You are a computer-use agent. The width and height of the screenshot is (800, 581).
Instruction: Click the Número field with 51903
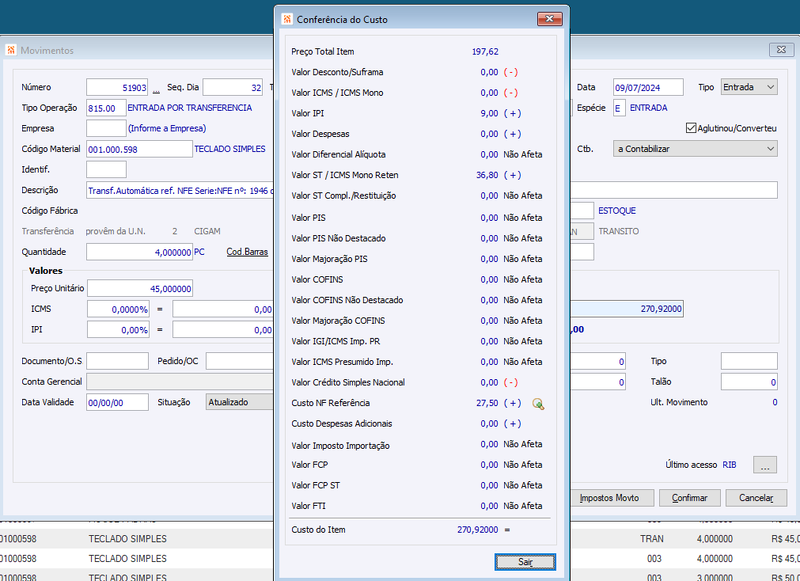point(117,87)
